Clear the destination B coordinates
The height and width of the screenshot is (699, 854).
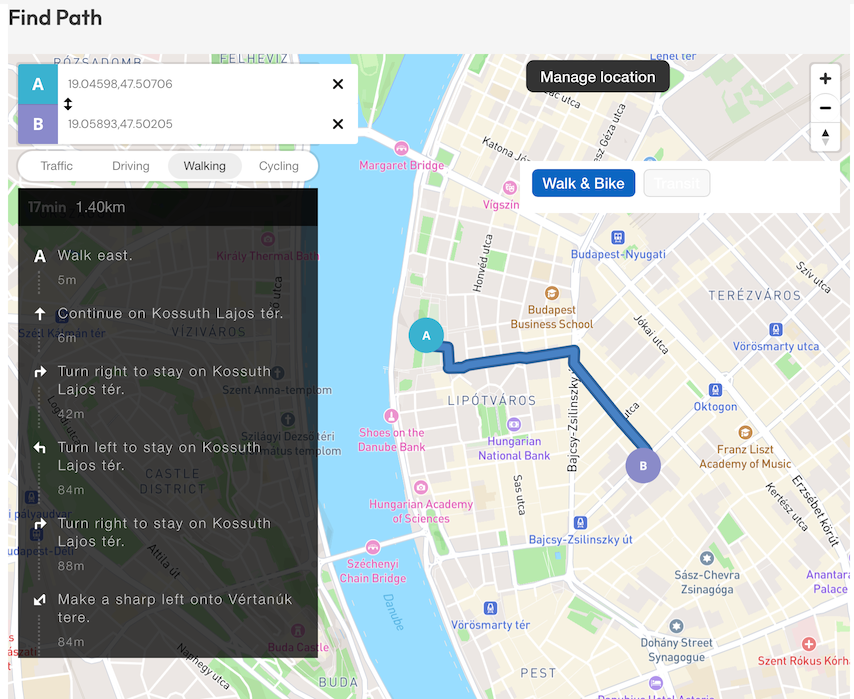tap(338, 124)
